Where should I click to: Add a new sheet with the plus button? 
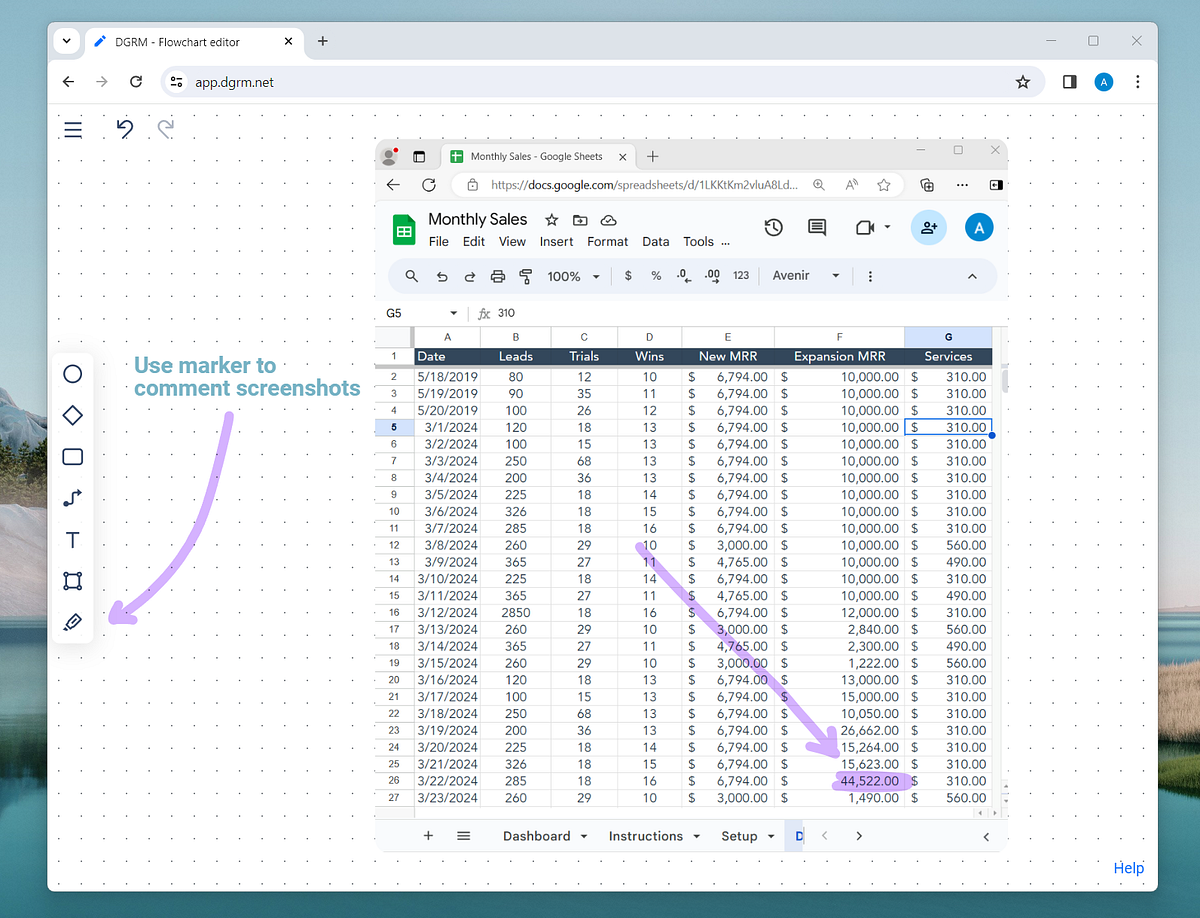[427, 836]
